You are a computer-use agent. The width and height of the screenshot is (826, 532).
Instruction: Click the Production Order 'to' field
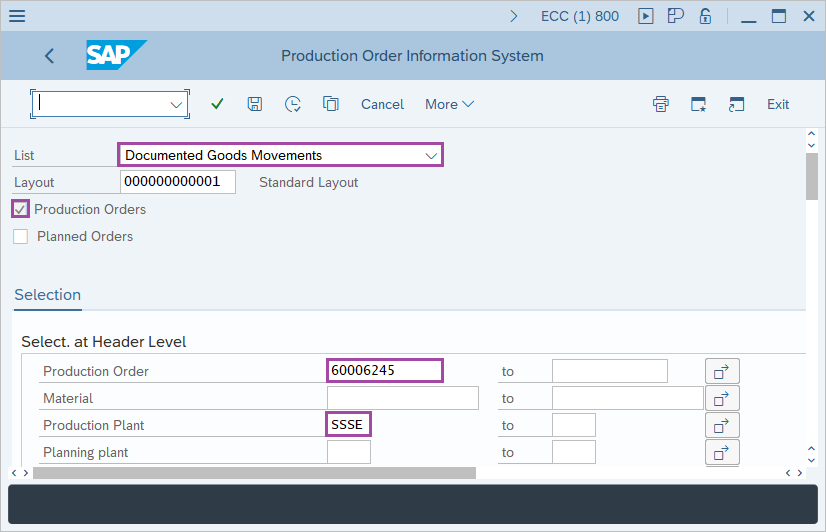pyautogui.click(x=609, y=371)
